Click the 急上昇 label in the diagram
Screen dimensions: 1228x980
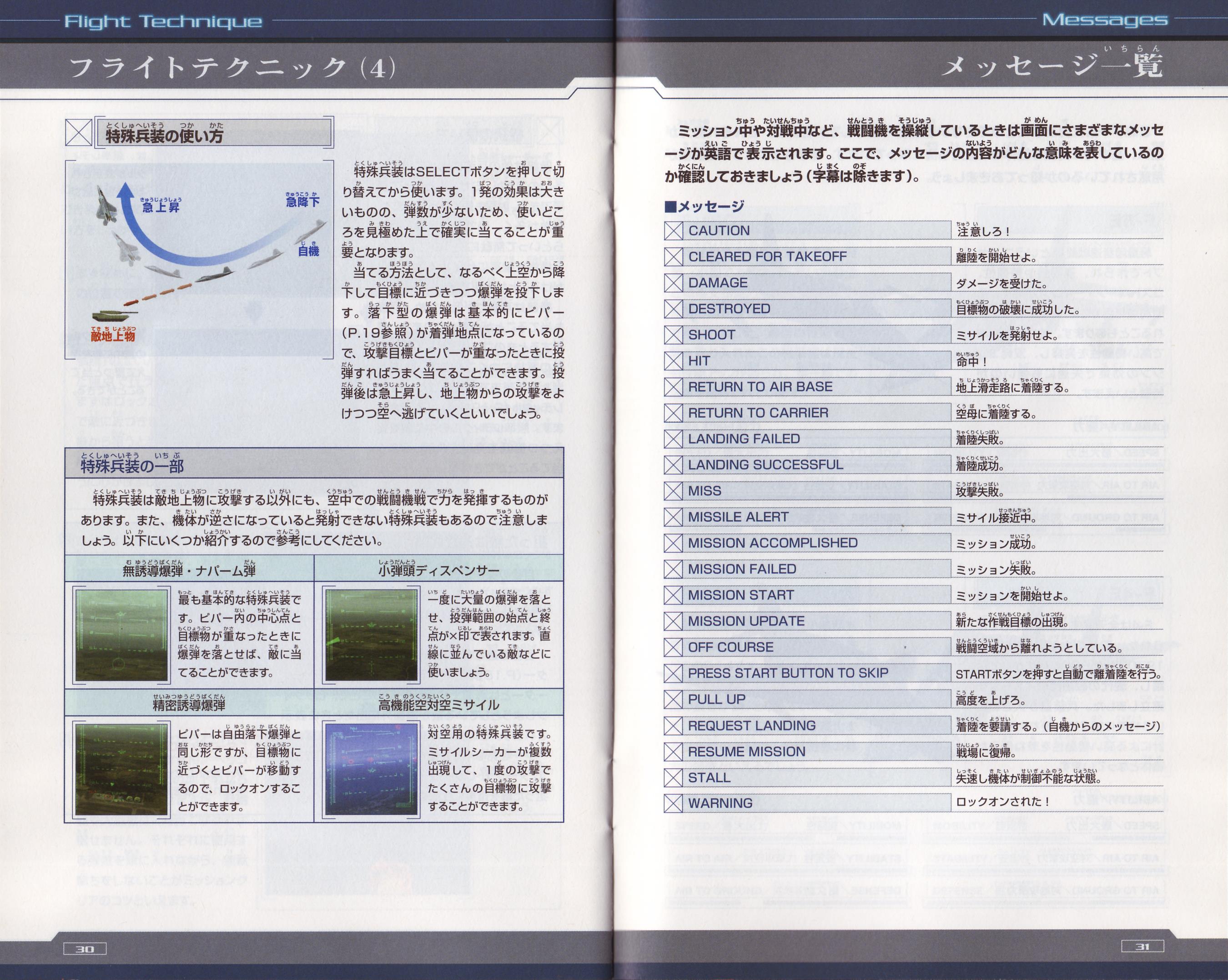click(161, 207)
